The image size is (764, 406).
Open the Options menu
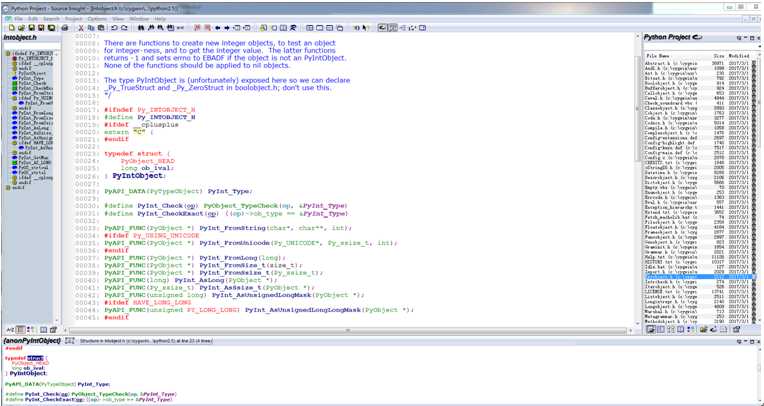[x=97, y=19]
